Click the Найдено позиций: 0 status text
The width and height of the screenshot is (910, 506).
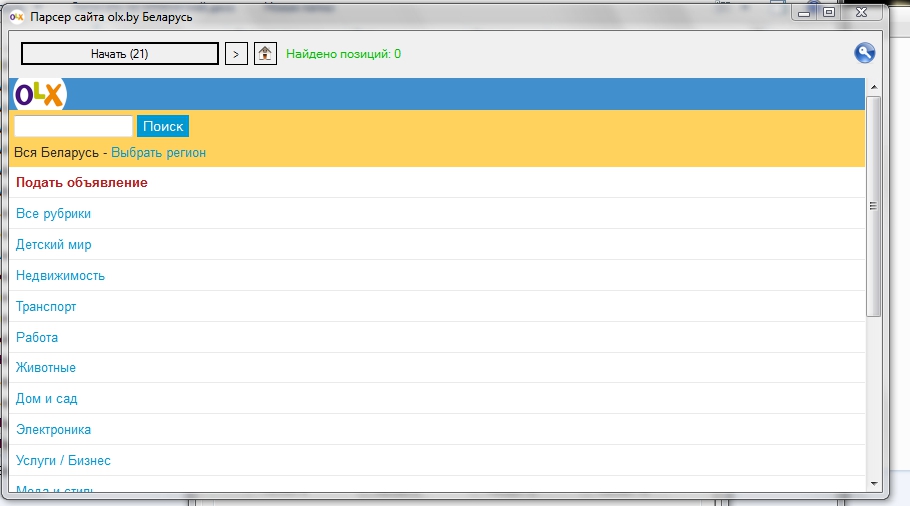point(344,54)
